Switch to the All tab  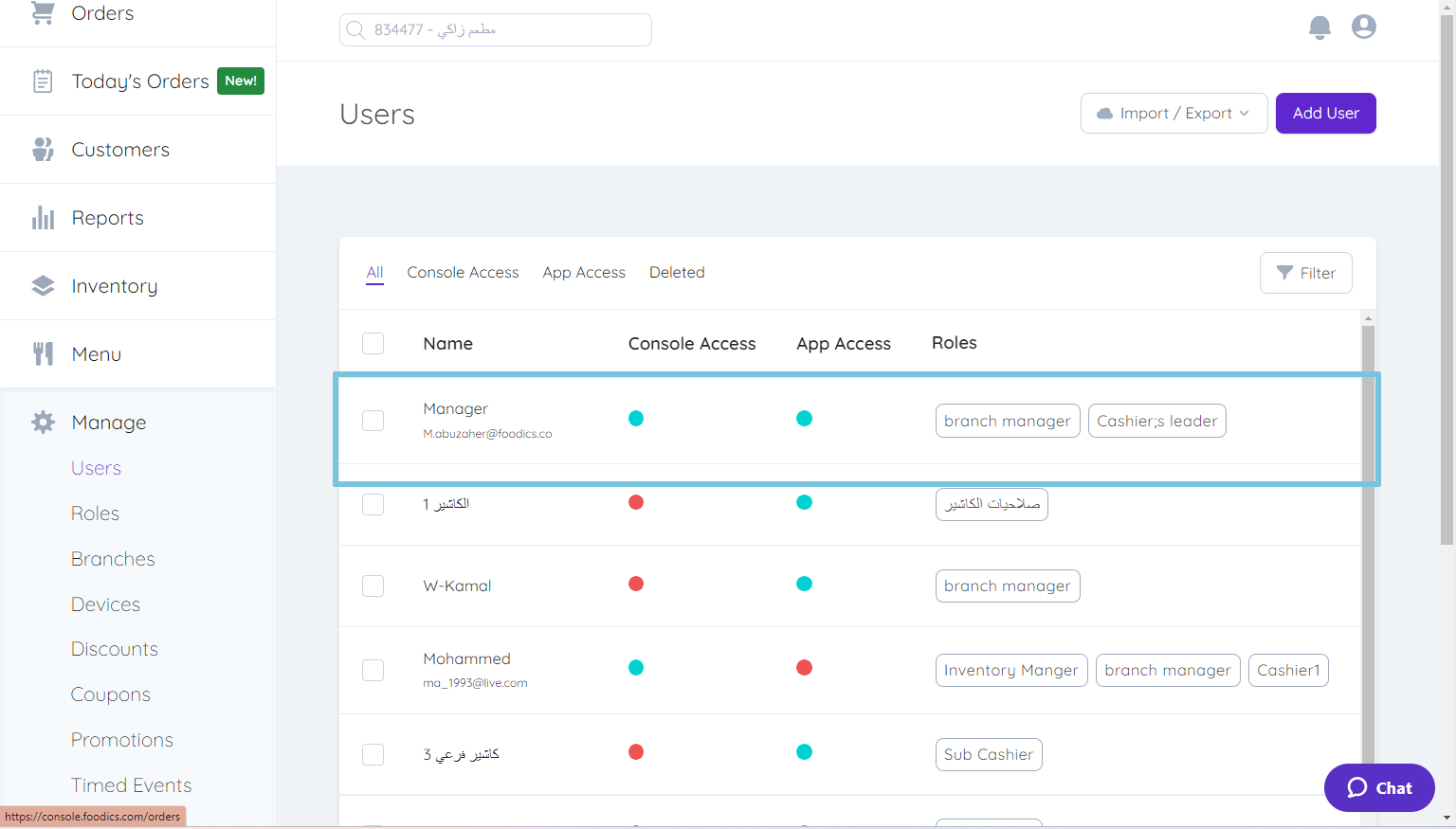[x=375, y=273]
